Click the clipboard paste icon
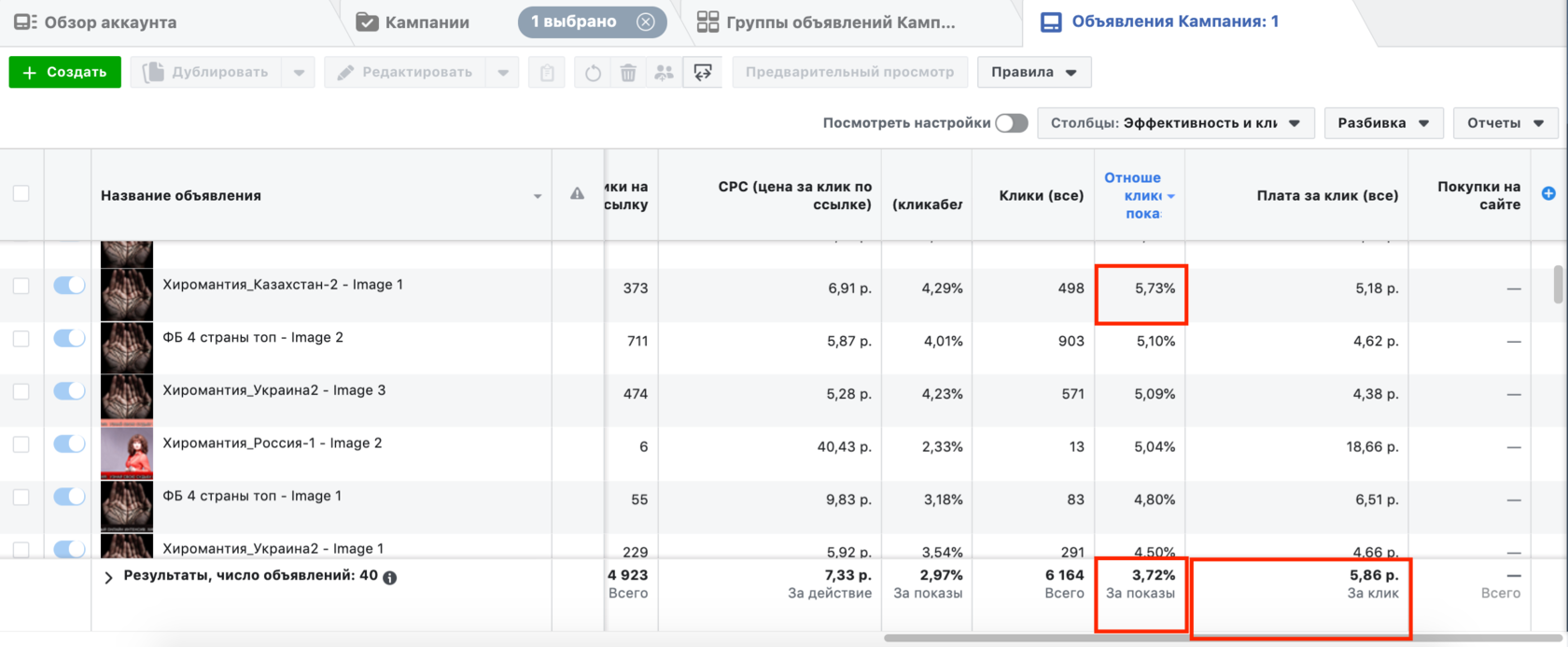Viewport: 1568px width, 647px height. tap(547, 73)
